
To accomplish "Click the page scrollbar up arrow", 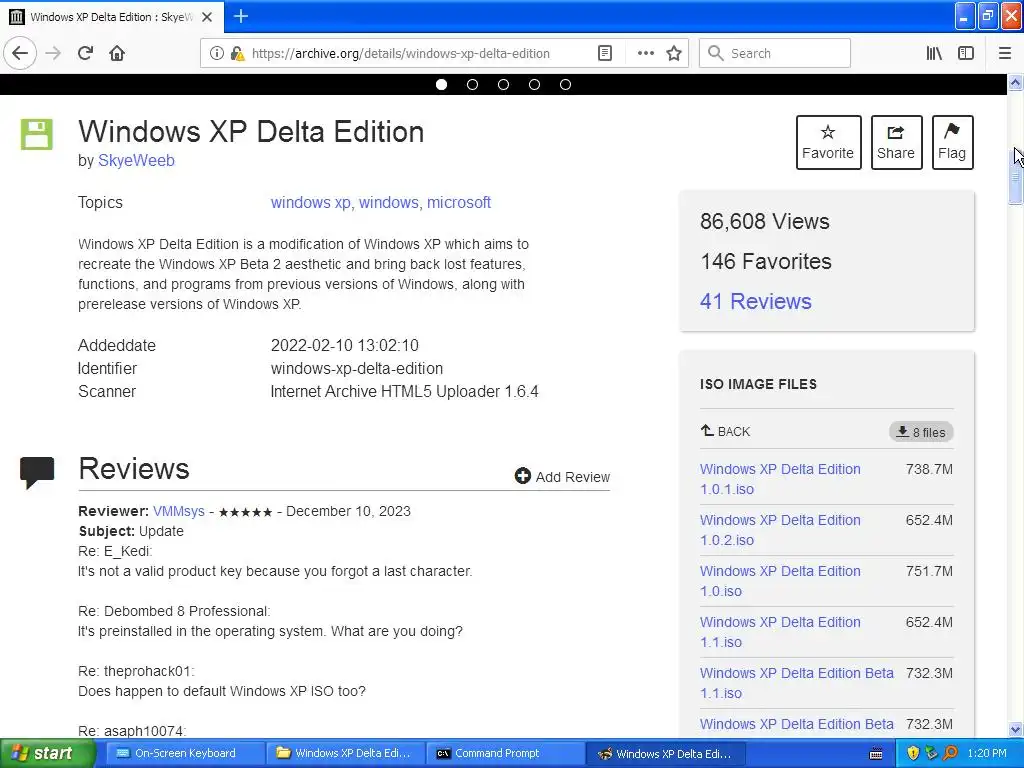I will pos(1015,82).
